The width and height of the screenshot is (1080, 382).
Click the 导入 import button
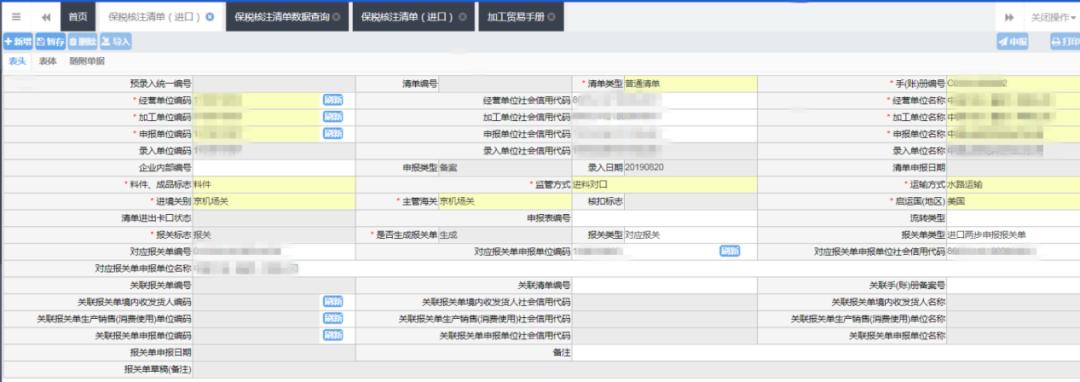[116, 42]
